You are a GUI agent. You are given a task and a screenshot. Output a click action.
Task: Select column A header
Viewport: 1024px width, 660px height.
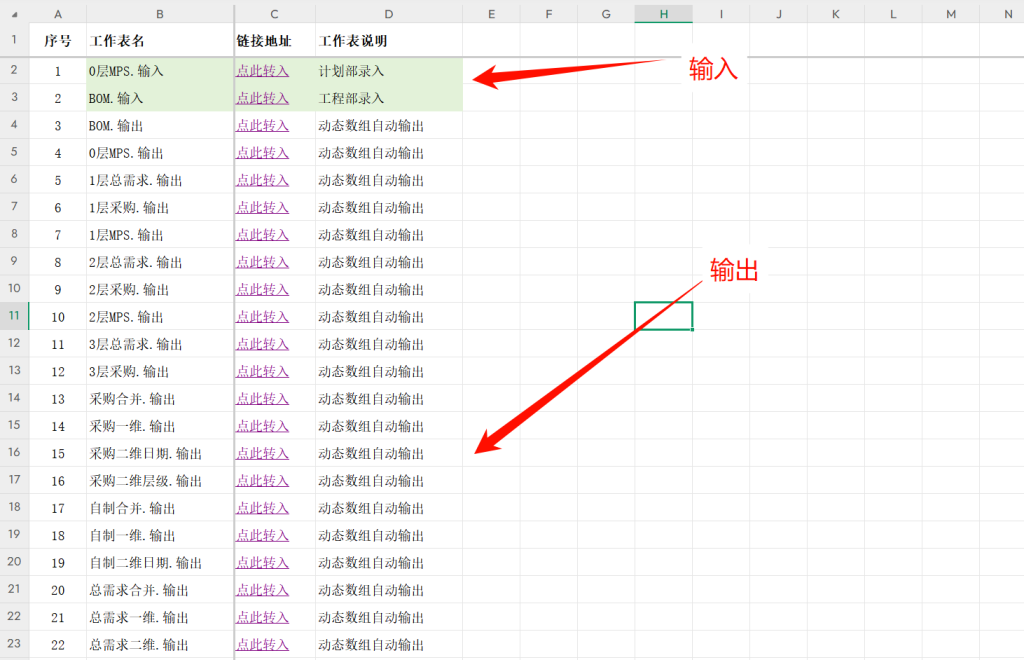tap(57, 14)
